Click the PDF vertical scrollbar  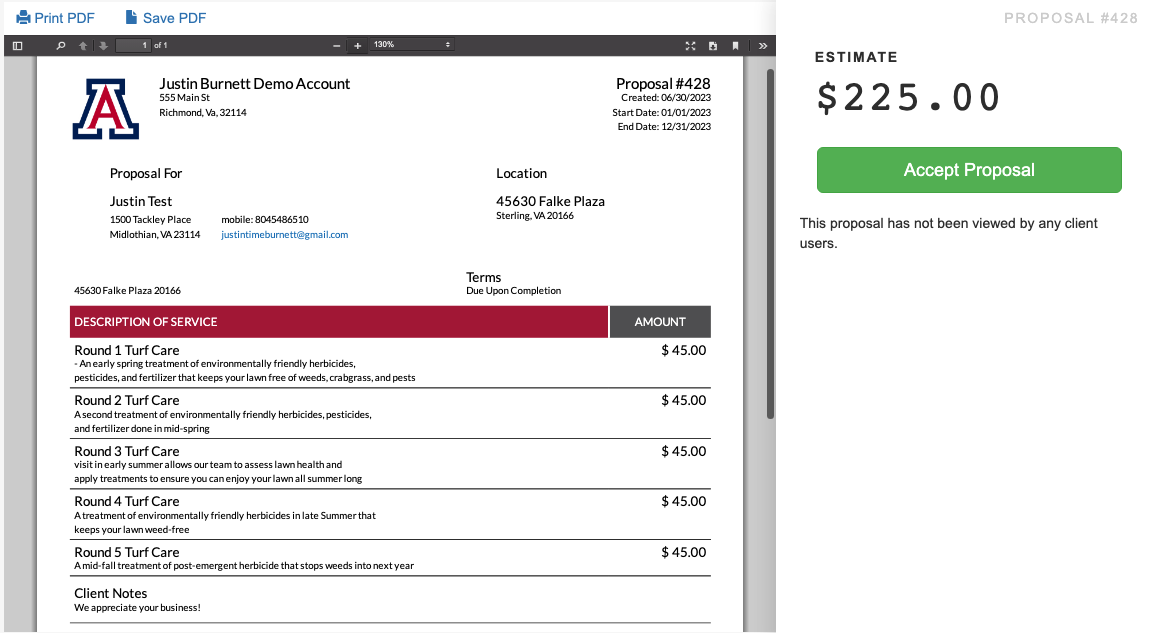(x=769, y=240)
